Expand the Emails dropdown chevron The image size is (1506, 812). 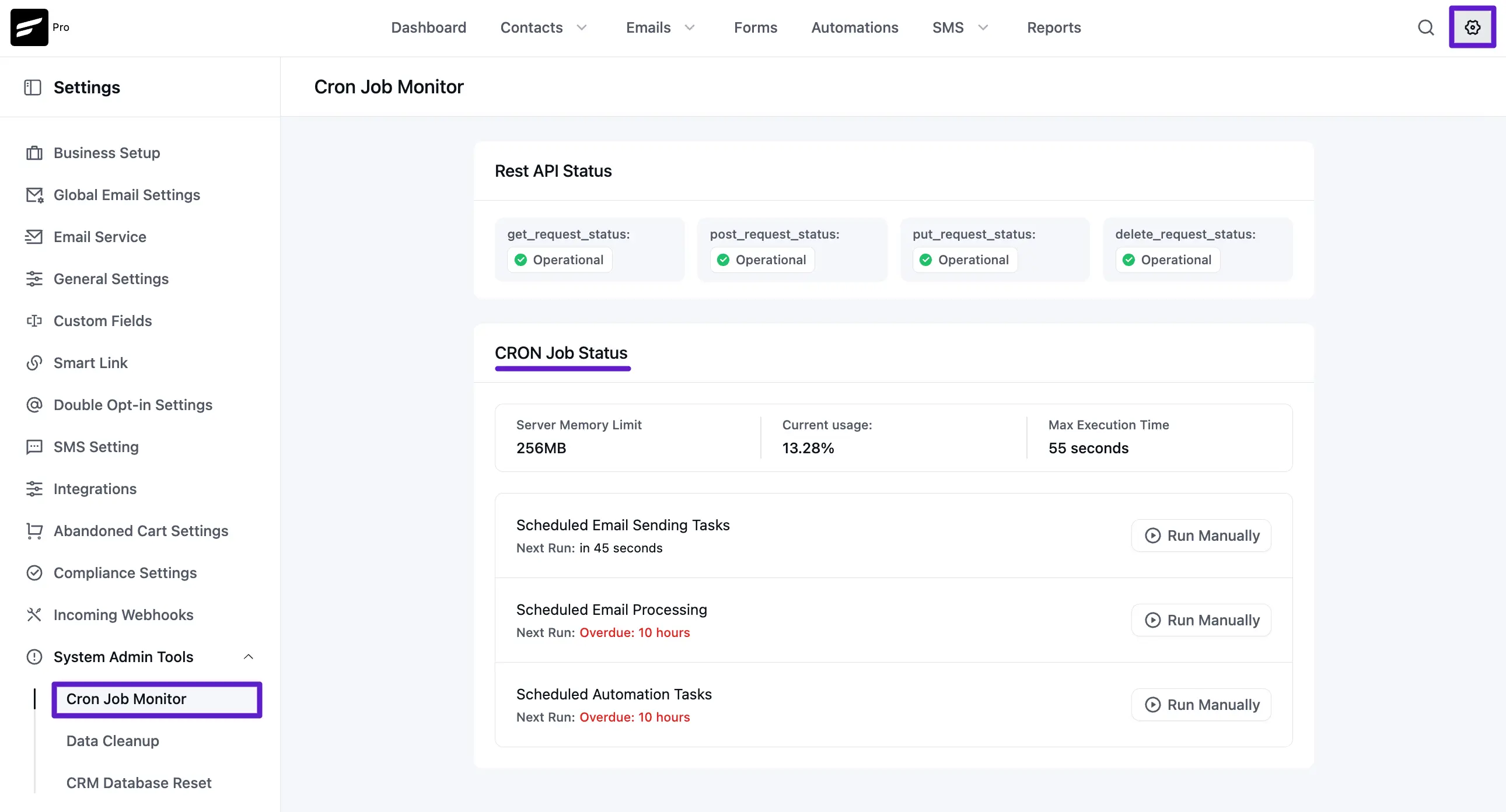(690, 27)
